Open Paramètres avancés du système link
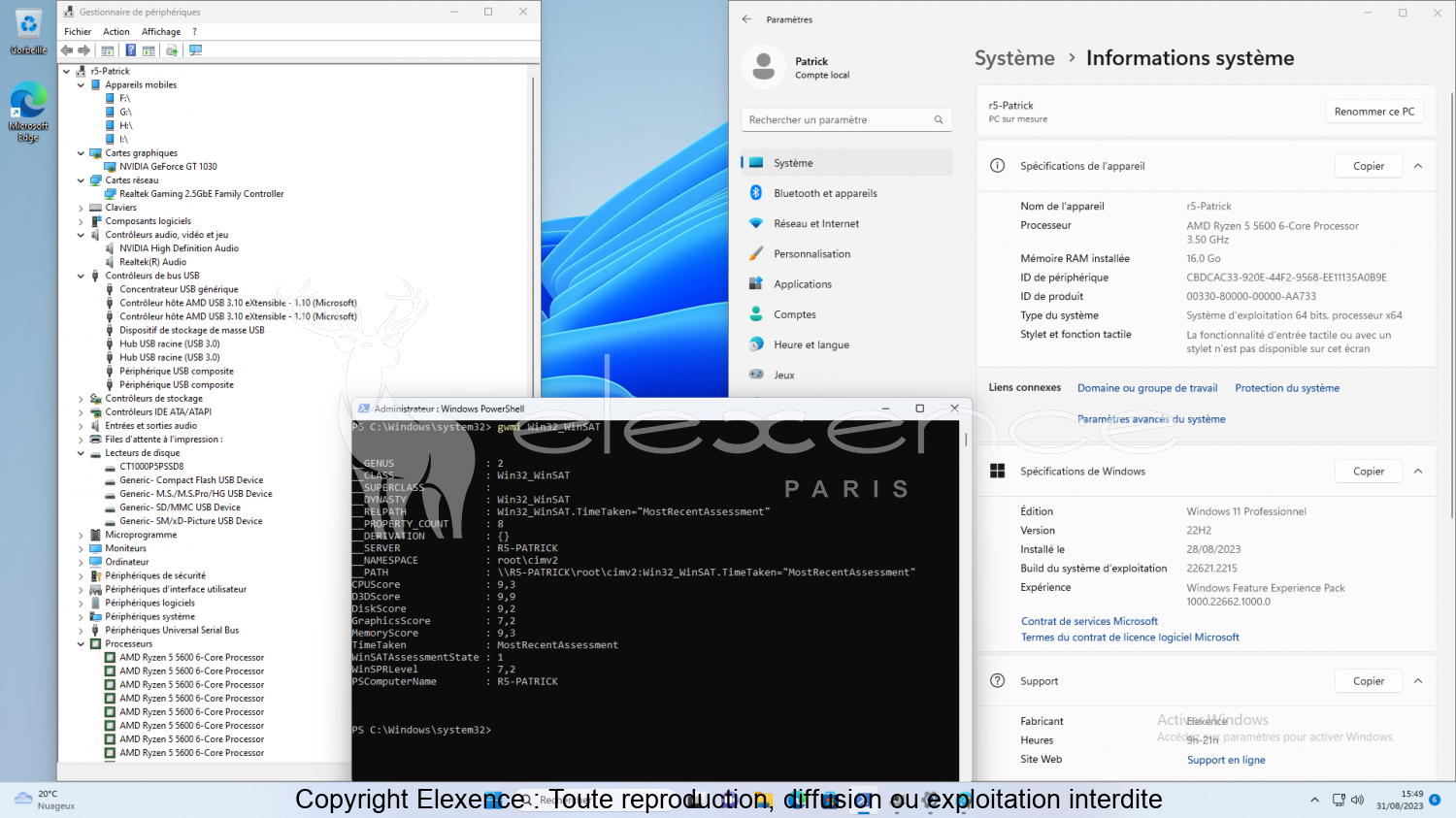 [x=1151, y=419]
